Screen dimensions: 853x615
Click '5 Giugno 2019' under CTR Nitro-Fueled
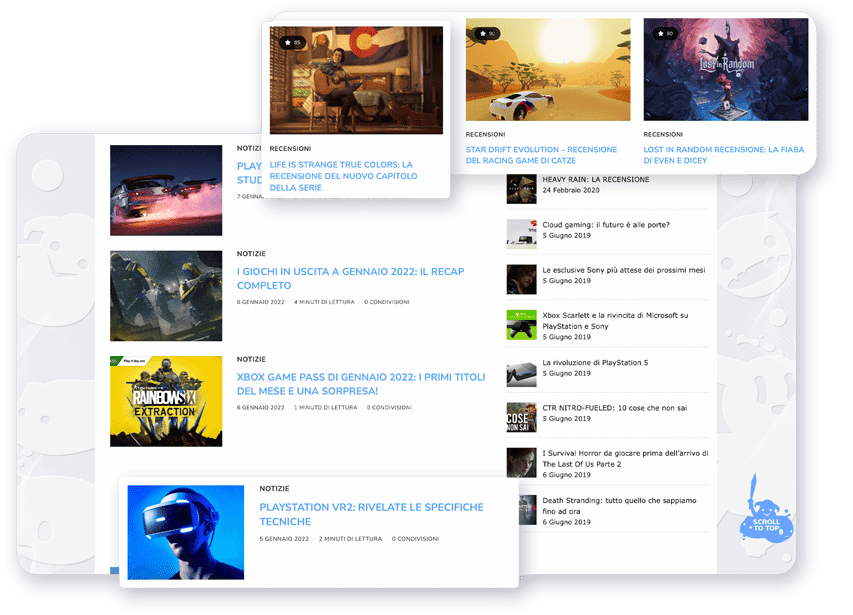(566, 419)
